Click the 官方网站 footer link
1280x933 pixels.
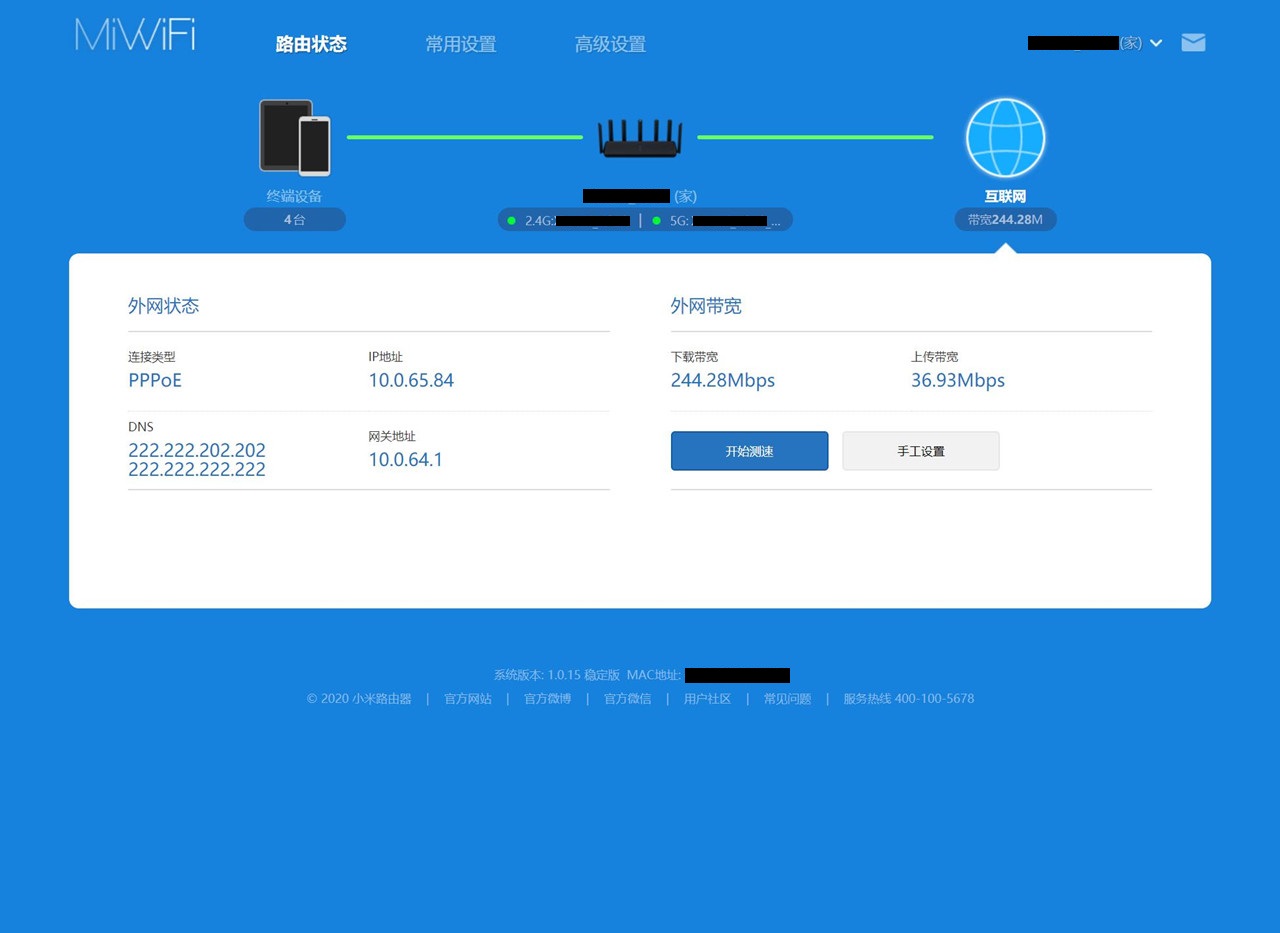467,698
